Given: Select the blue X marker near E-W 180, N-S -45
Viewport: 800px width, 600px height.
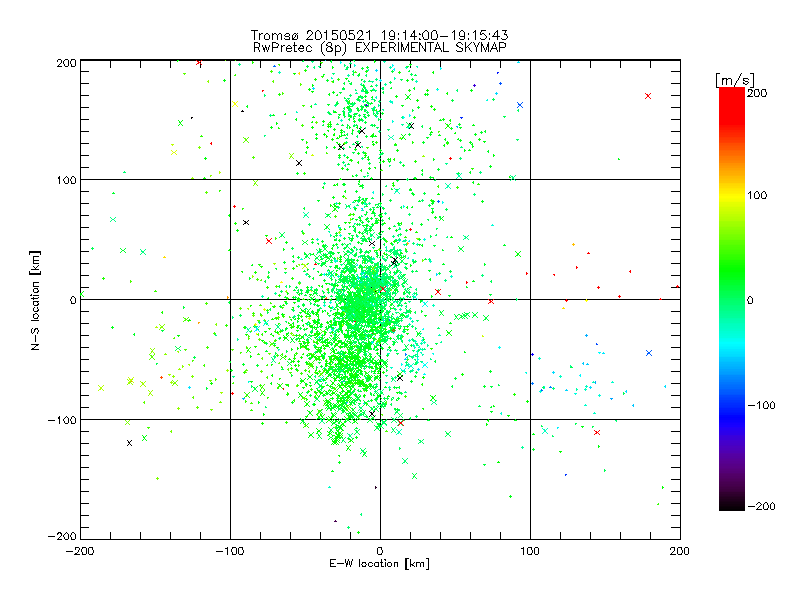Looking at the screenshot, I should [x=649, y=353].
